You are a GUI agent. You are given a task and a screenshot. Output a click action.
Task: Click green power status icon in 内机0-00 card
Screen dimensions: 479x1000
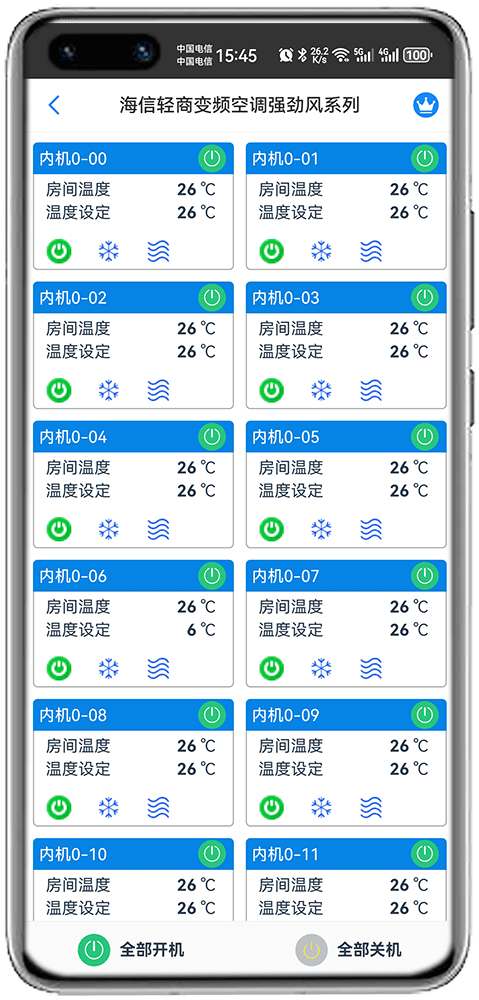(x=59, y=251)
